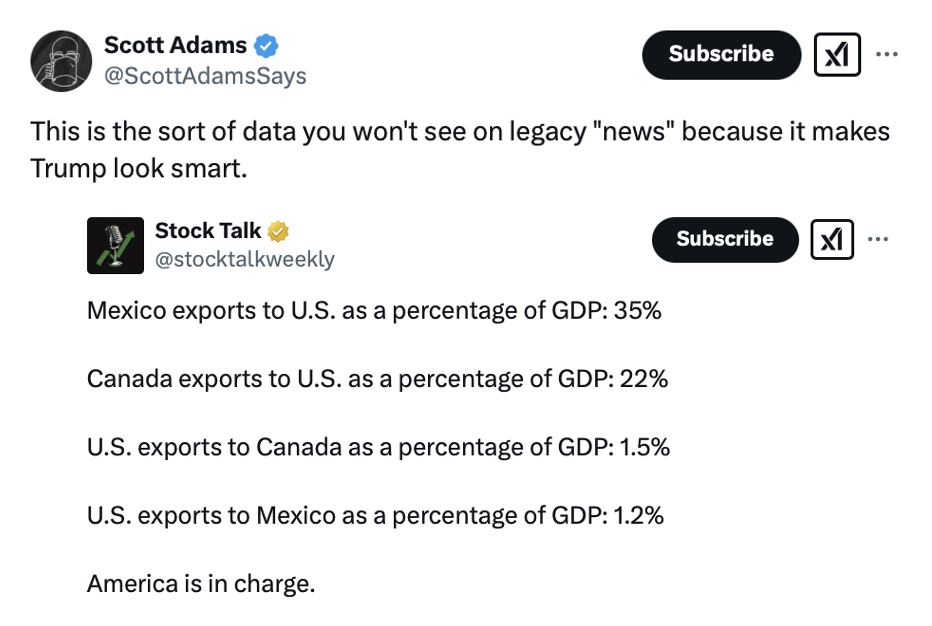Click the Scott Adams display name
The image size is (932, 626).
click(x=175, y=45)
